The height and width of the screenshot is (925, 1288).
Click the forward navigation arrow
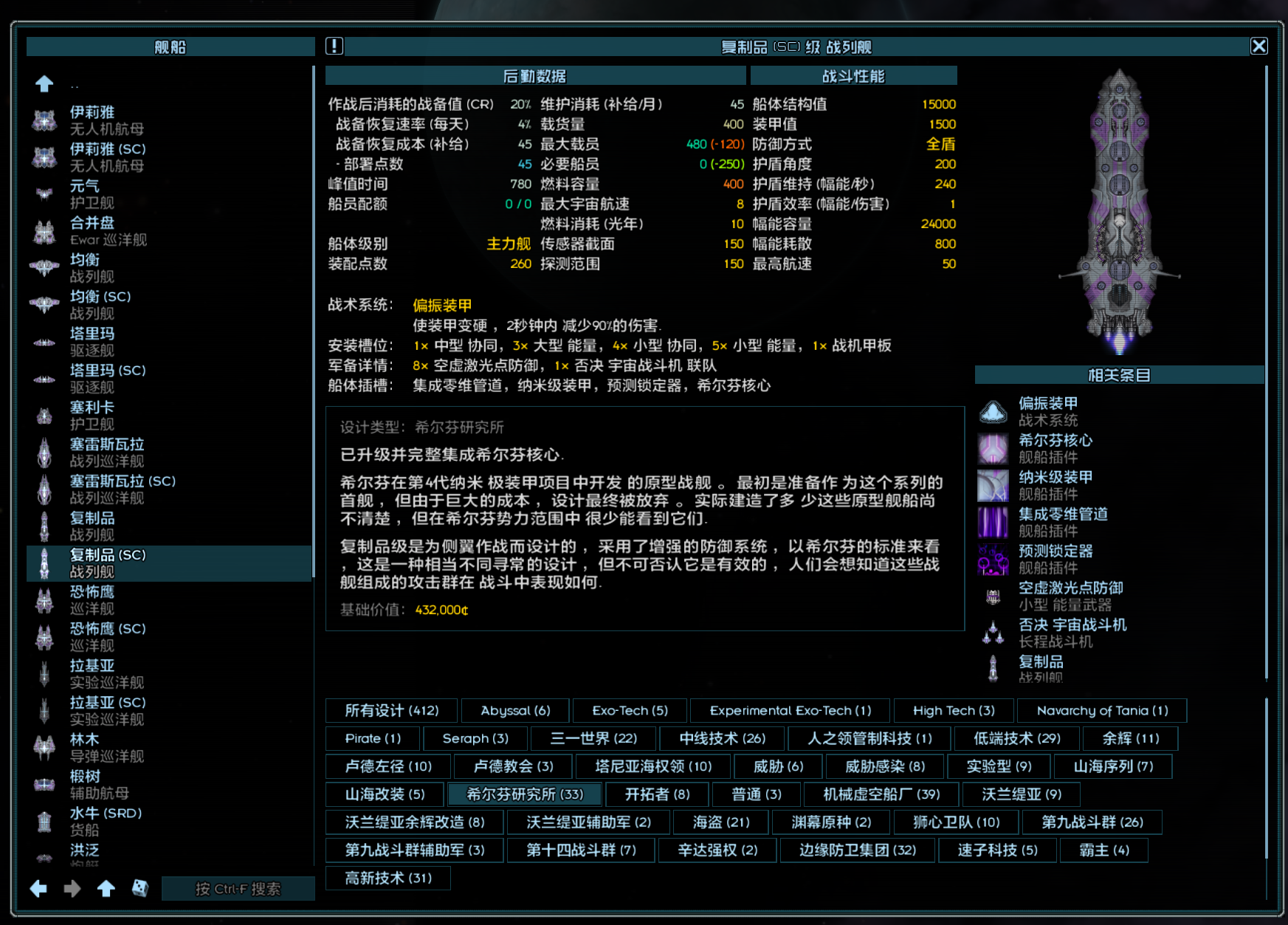pos(72,889)
